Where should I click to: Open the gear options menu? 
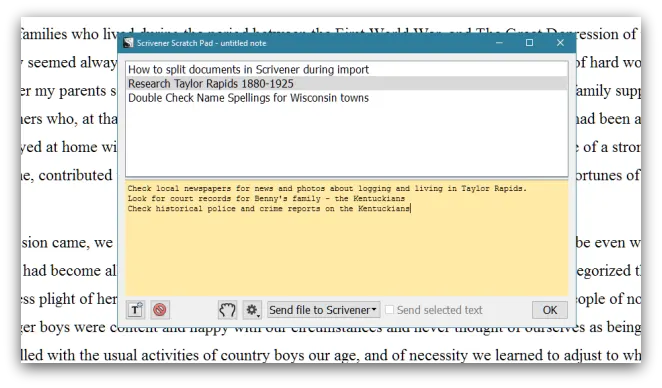point(252,310)
